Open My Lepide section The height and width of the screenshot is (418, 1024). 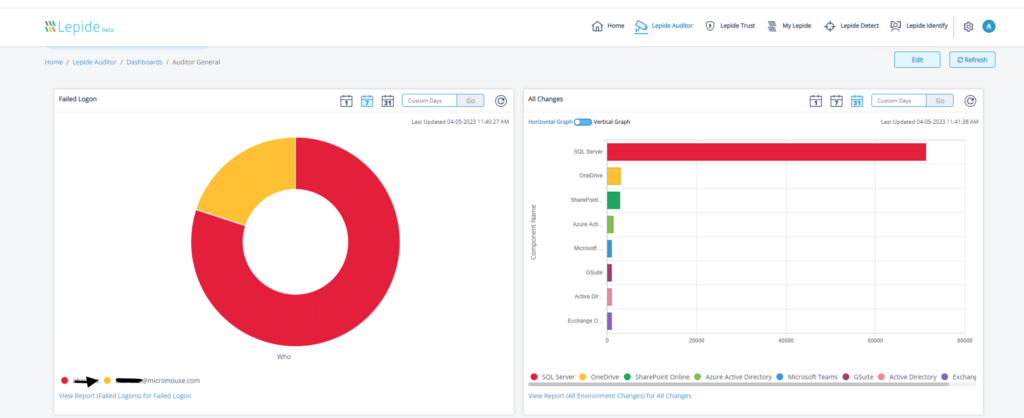(789, 26)
